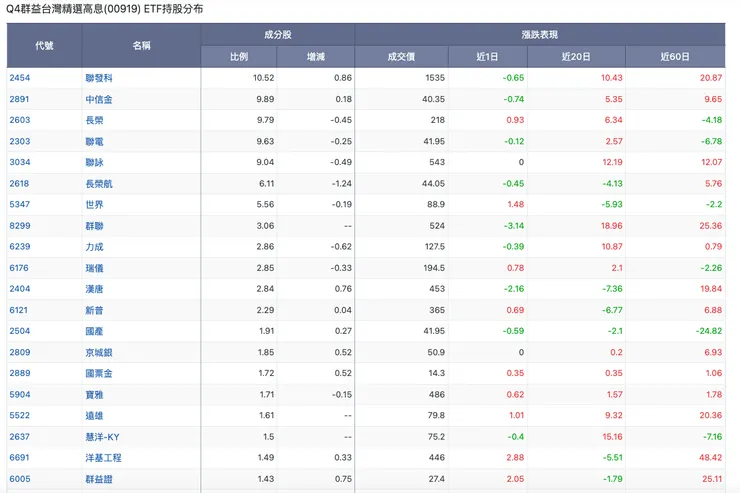Click the 漢唐 stock name link
The width and height of the screenshot is (740, 493).
[x=95, y=289]
